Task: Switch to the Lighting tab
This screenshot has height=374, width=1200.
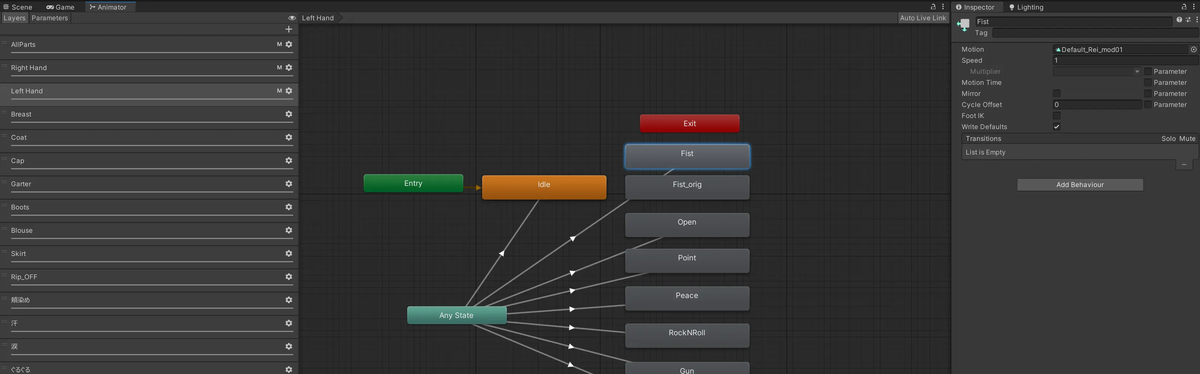Action: click(x=1026, y=7)
